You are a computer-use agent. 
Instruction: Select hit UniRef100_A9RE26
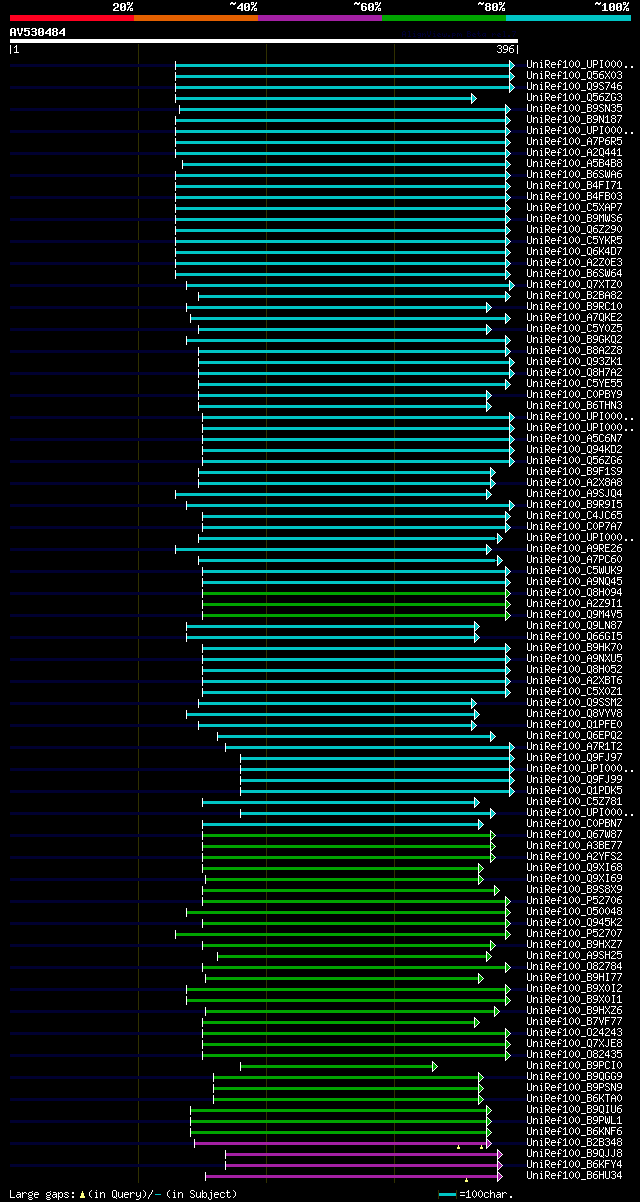click(574, 548)
